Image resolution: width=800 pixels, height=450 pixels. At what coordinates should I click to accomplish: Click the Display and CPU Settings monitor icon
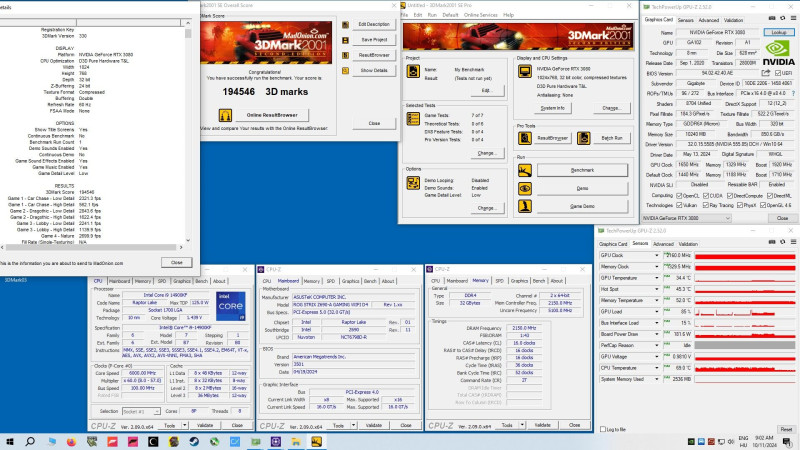tap(524, 71)
